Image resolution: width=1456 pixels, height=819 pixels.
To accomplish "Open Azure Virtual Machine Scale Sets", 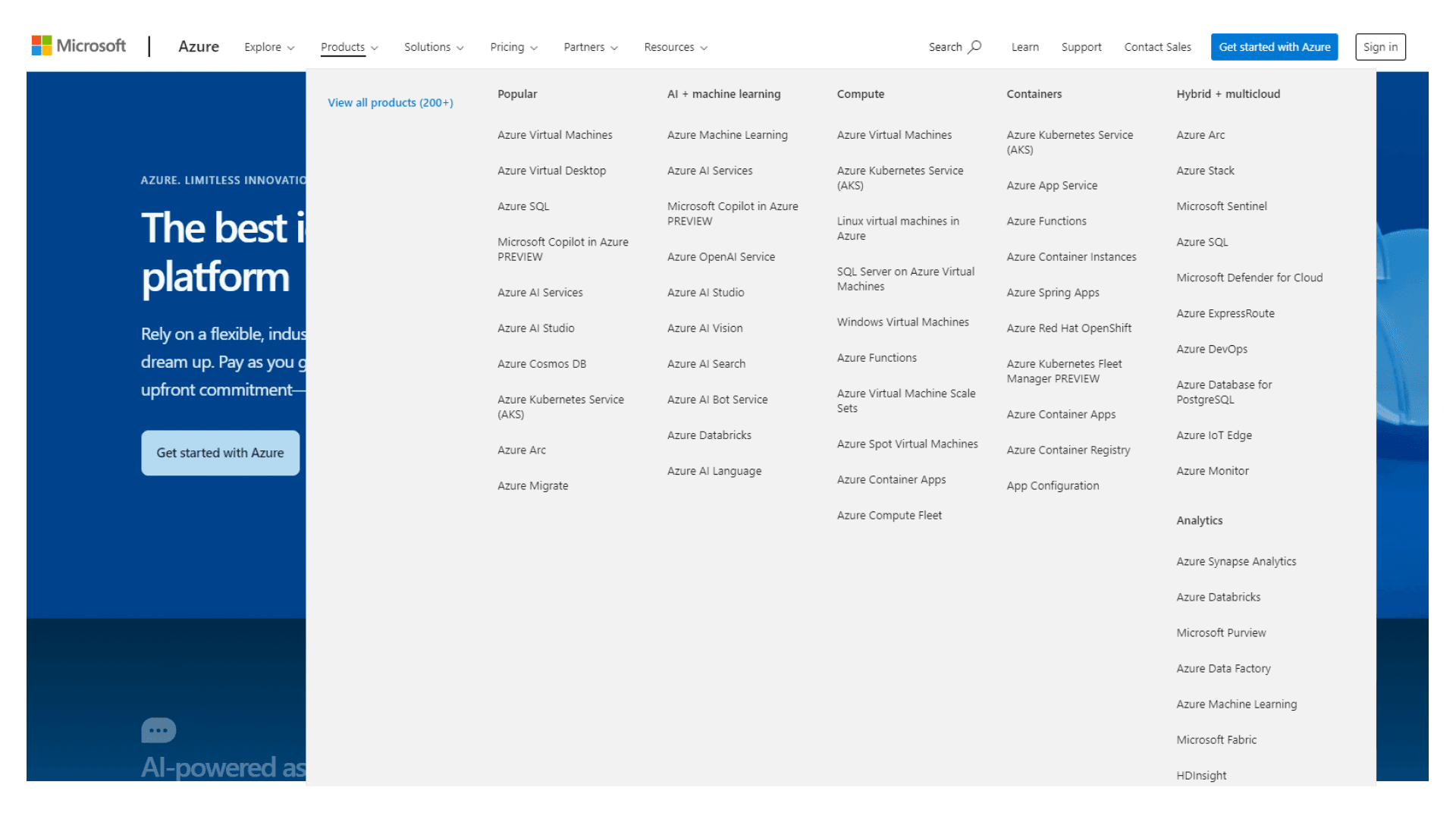I will [906, 400].
